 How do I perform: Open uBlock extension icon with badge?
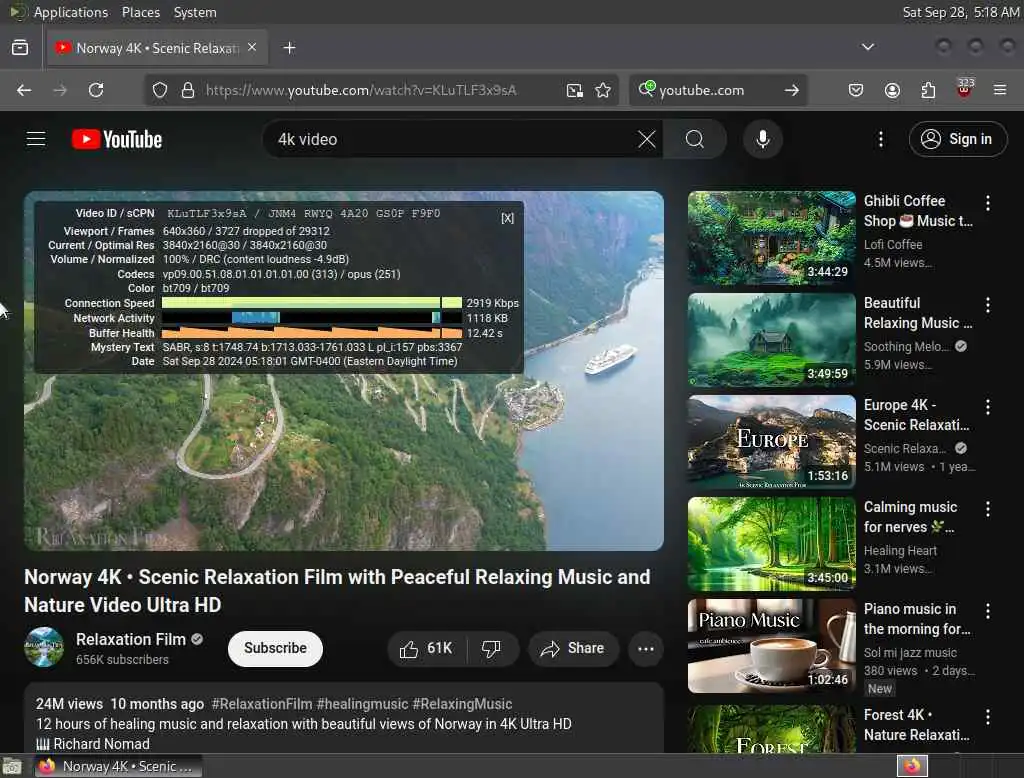965,89
